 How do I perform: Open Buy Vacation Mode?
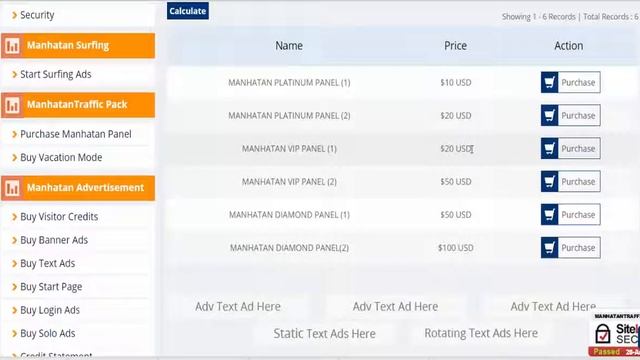[x=61, y=158]
